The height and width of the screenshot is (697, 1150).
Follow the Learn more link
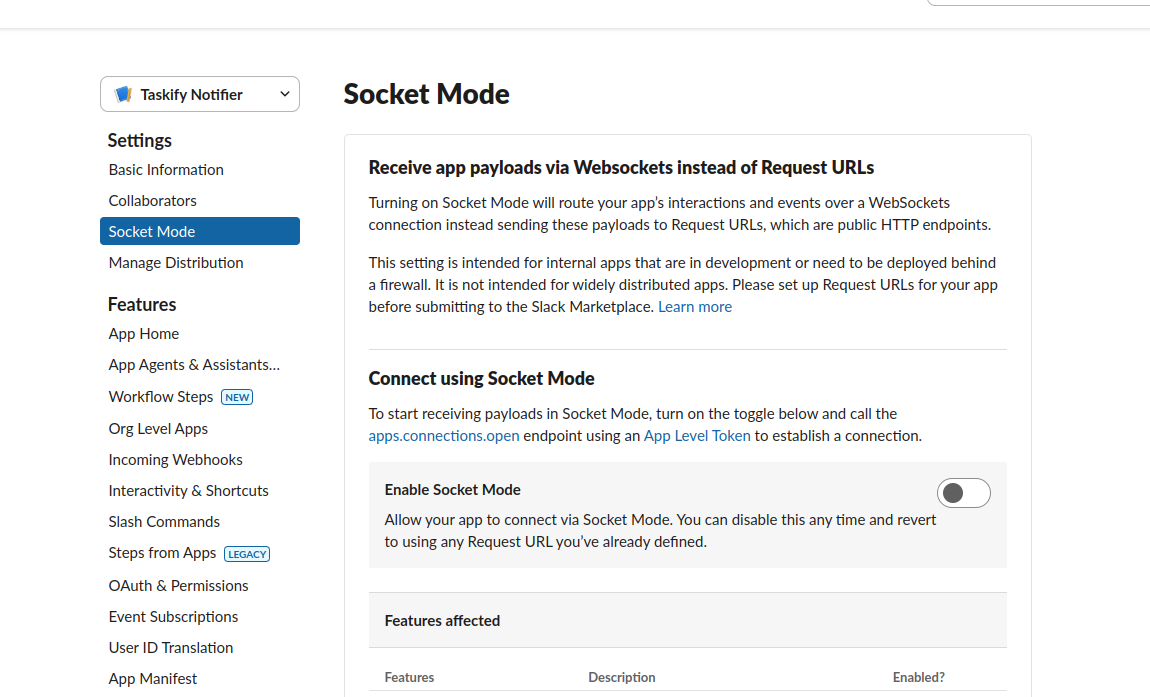tap(695, 307)
